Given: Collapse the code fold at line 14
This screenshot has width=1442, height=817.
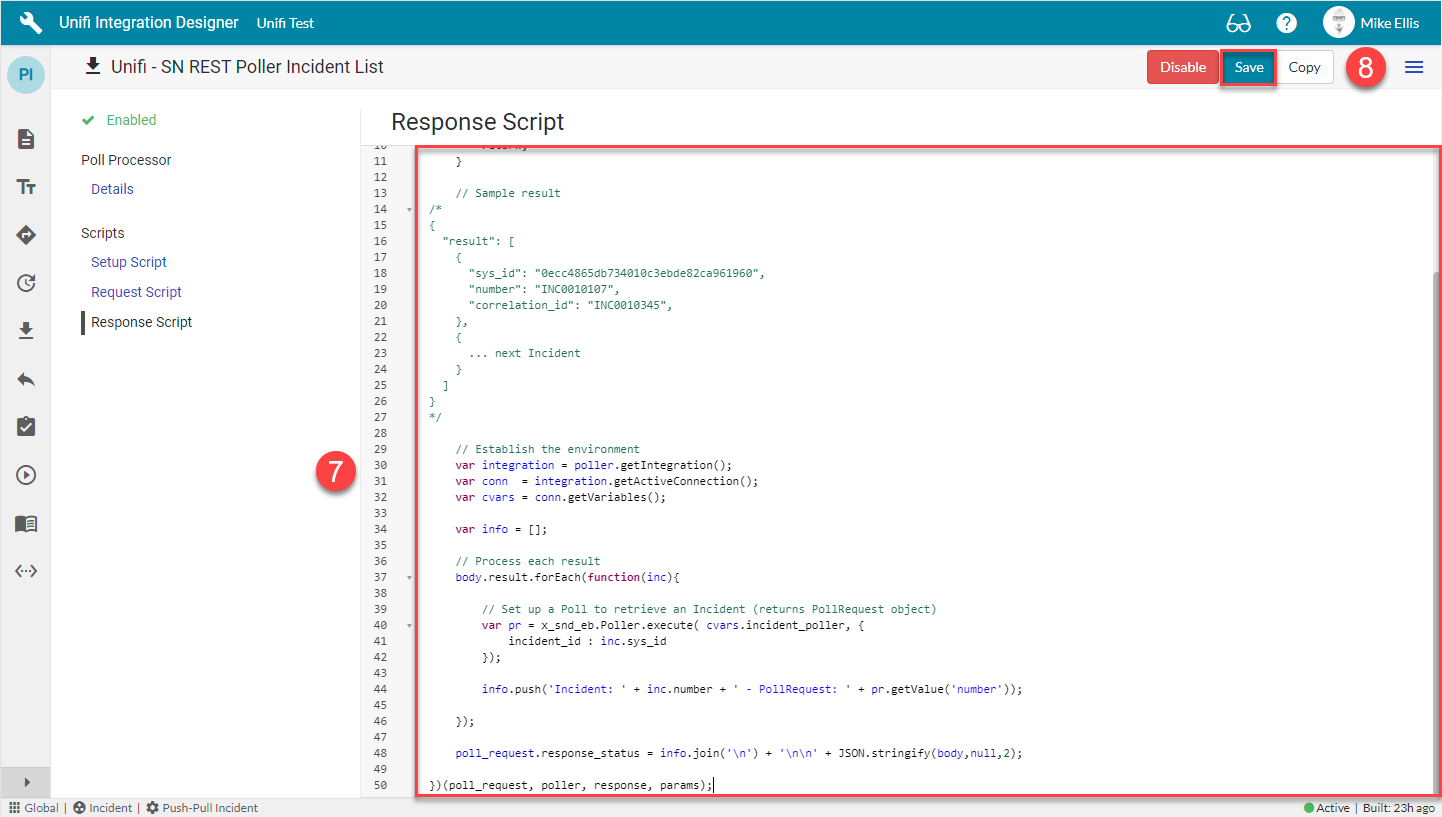Looking at the screenshot, I should (408, 210).
